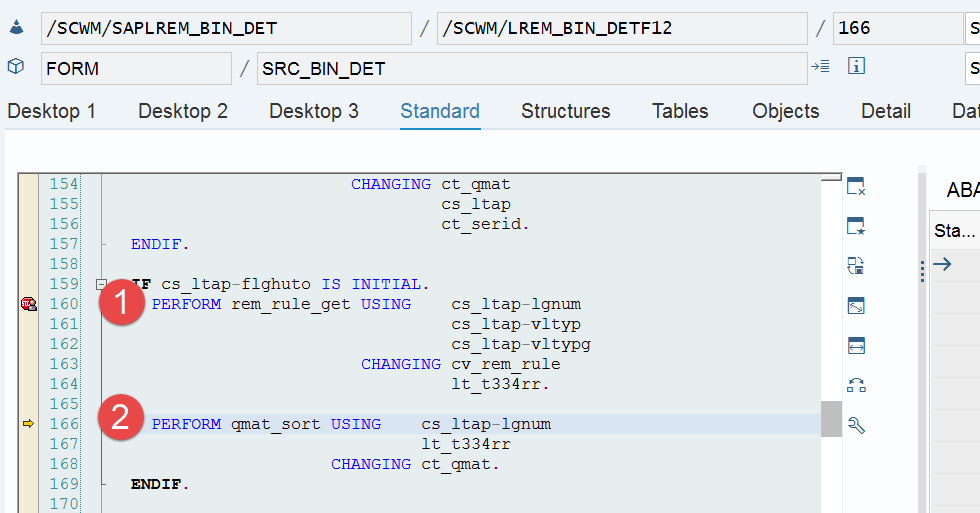This screenshot has height=513, width=980.
Task: Go to the Objects tab
Action: [786, 111]
